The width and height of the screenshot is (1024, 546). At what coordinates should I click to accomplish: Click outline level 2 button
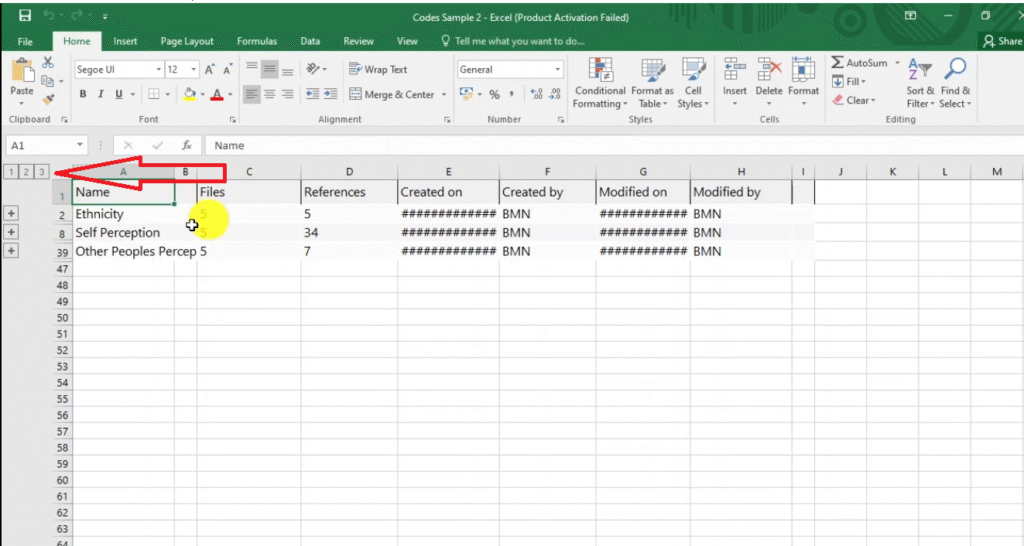26,172
